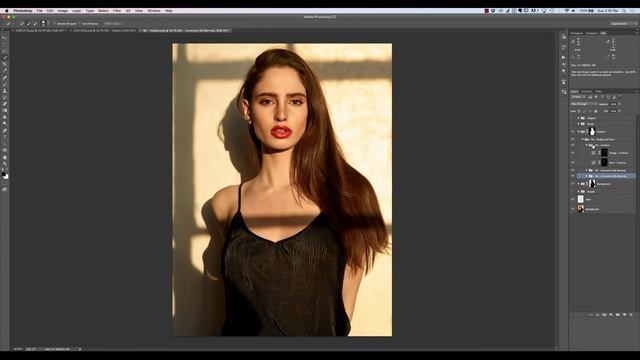This screenshot has width=640, height=360.
Task: Select the Eraser tool
Action: (x=5, y=104)
